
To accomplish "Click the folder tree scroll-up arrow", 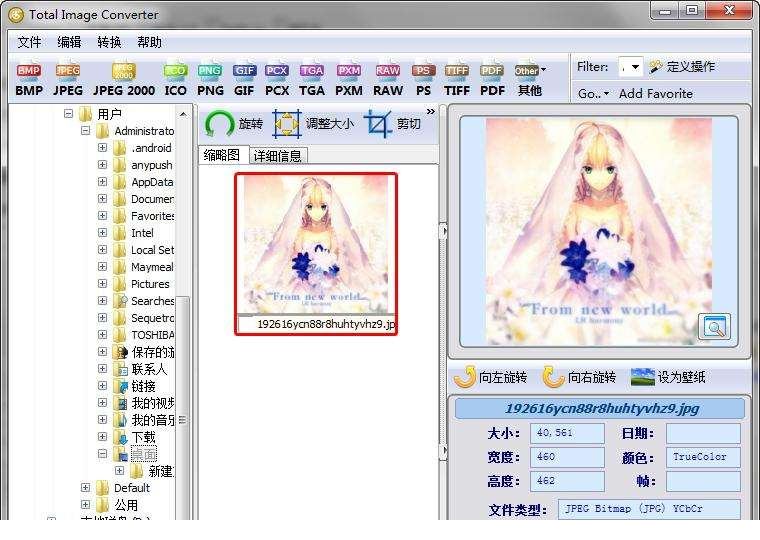I will click(183, 114).
